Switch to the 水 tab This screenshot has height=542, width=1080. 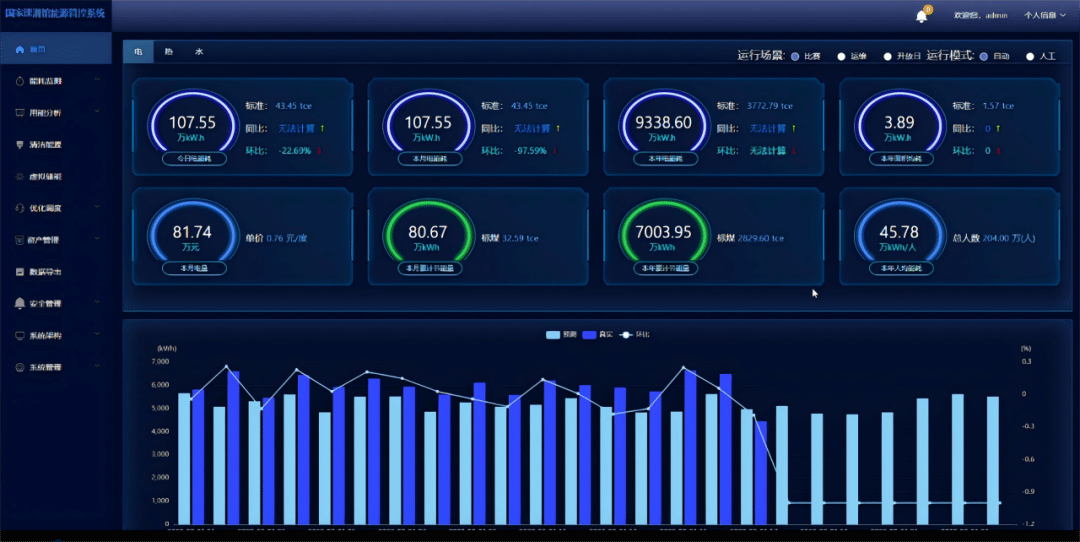[x=199, y=51]
